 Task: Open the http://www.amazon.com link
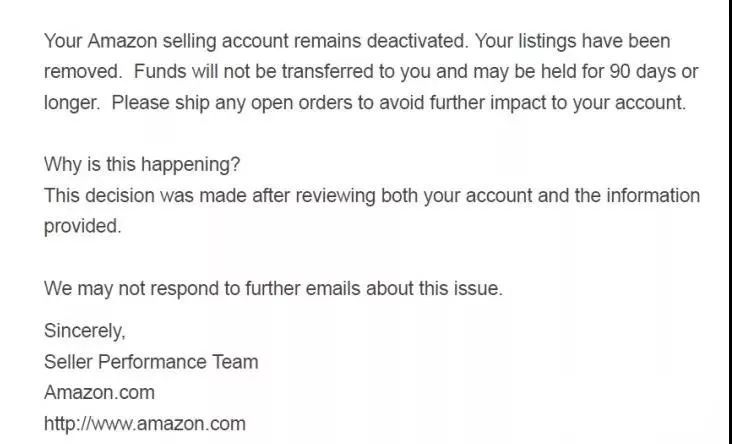click(x=144, y=423)
